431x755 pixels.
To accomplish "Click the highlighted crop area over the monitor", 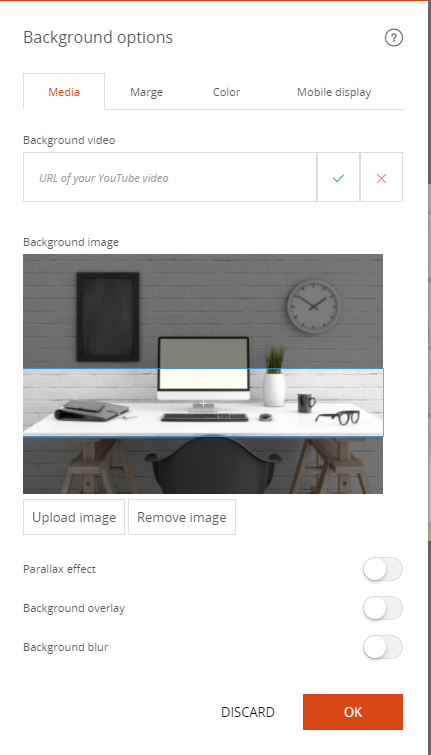I will coord(203,403).
